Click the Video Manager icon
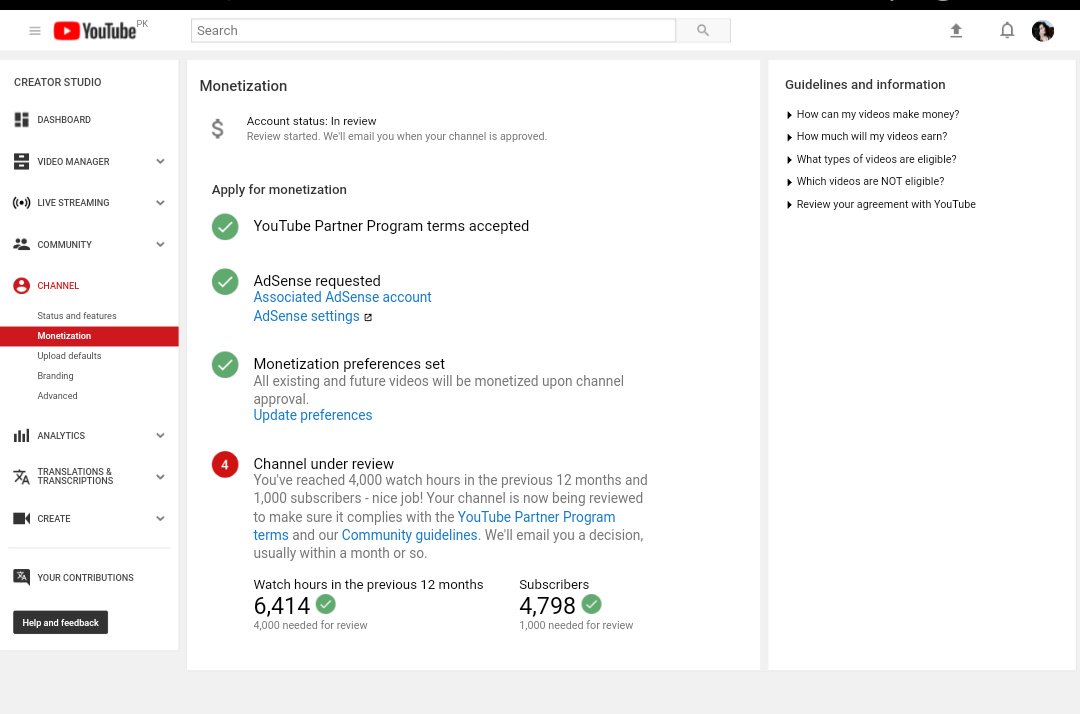 tap(21, 161)
